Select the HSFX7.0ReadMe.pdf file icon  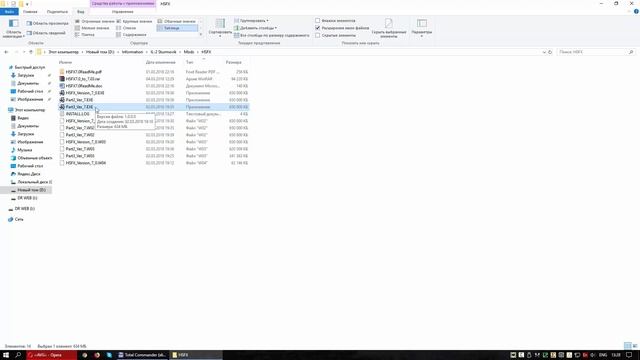click(62, 72)
